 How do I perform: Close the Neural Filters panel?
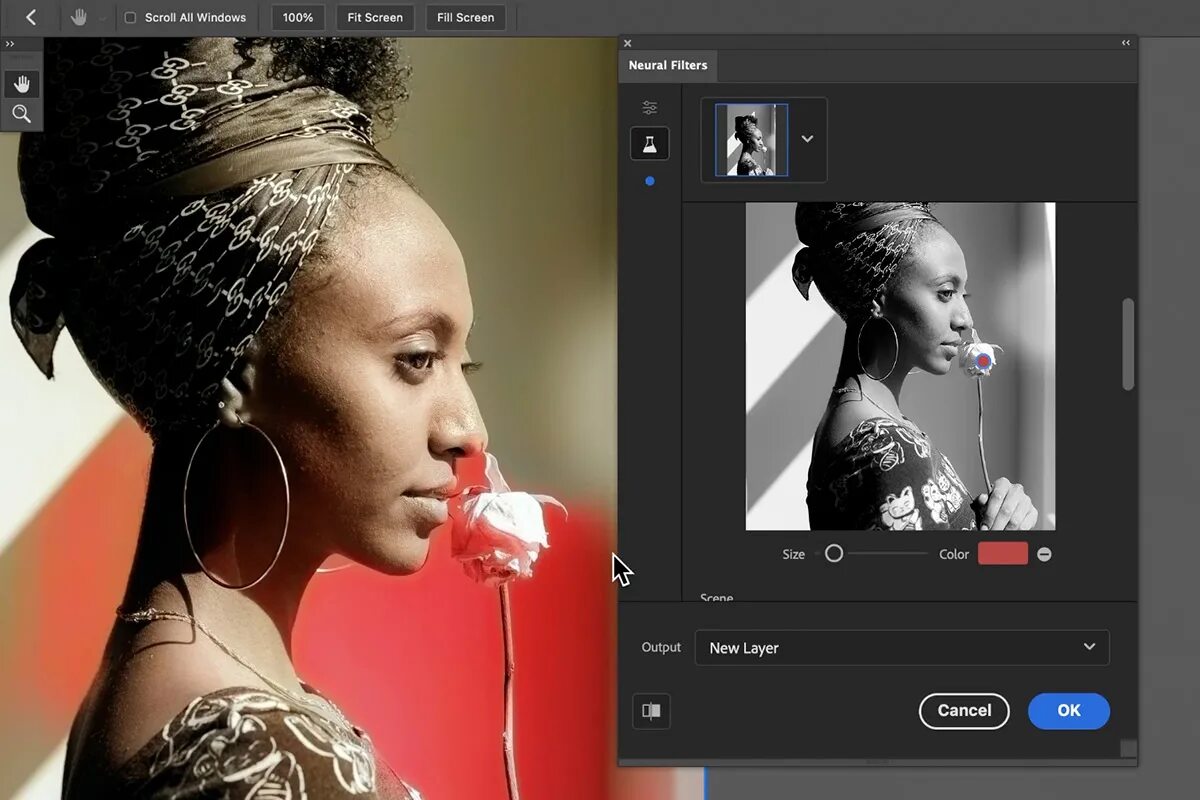627,43
